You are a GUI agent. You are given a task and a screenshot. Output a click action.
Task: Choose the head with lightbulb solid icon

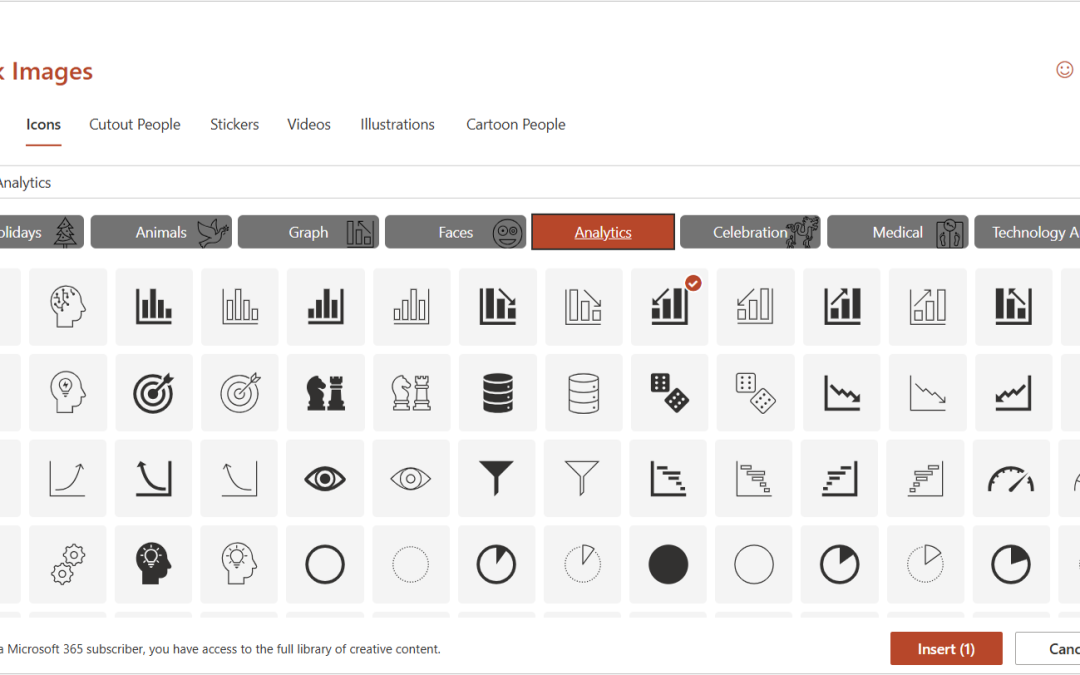coord(153,565)
